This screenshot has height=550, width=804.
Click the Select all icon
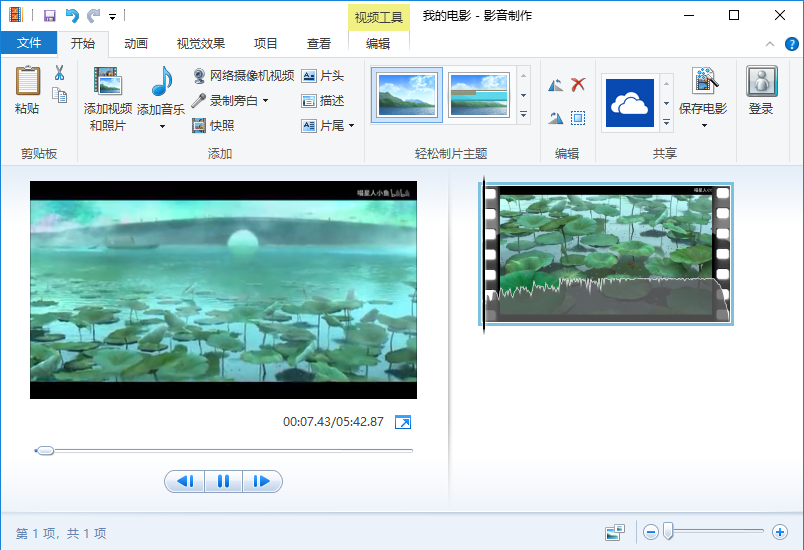pos(578,118)
